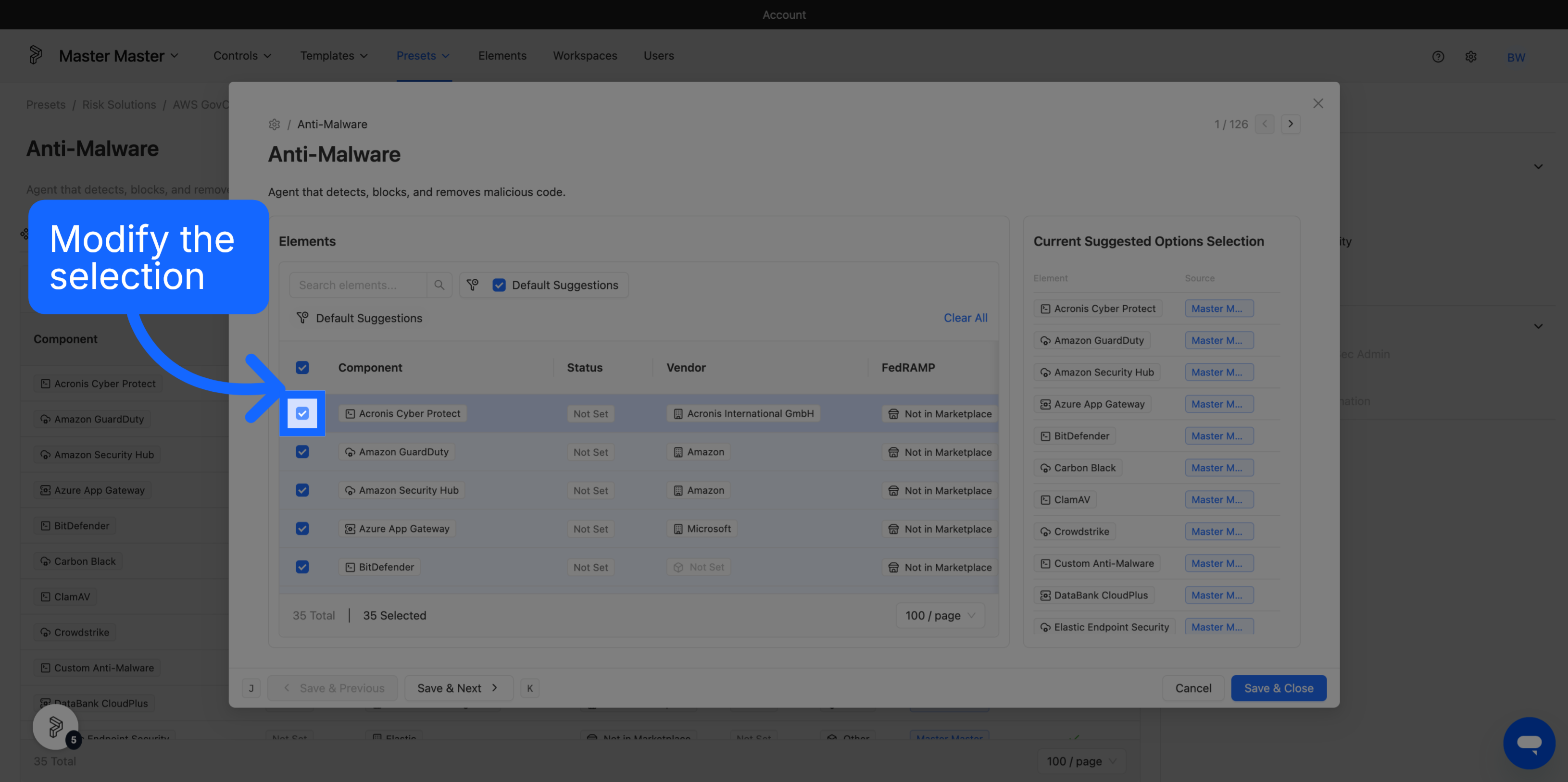
Task: Click Save & Previous button
Action: (332, 688)
